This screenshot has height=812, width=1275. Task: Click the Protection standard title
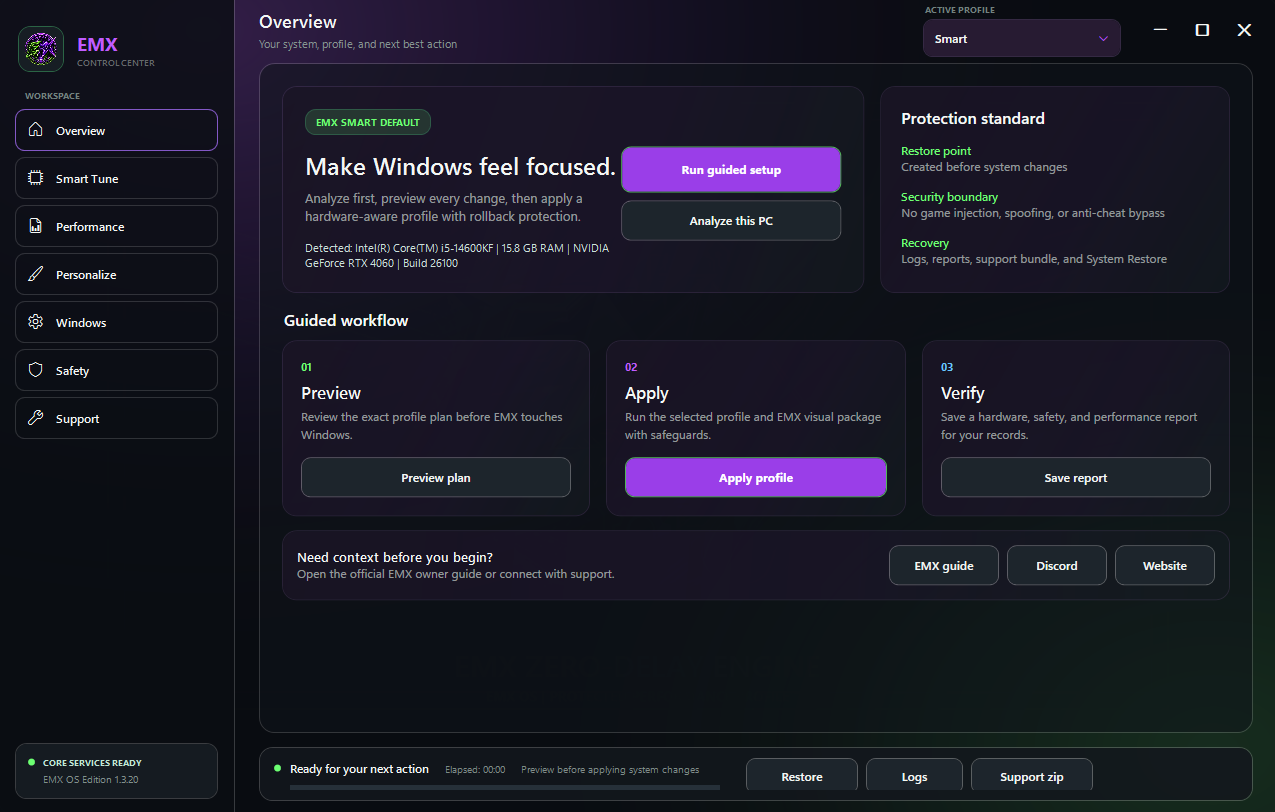(973, 118)
